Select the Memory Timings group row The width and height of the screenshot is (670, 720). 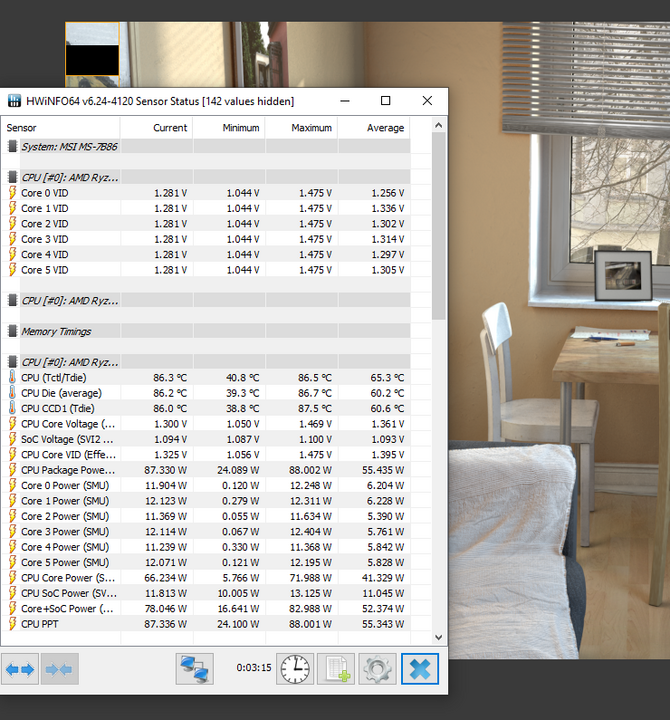206,331
